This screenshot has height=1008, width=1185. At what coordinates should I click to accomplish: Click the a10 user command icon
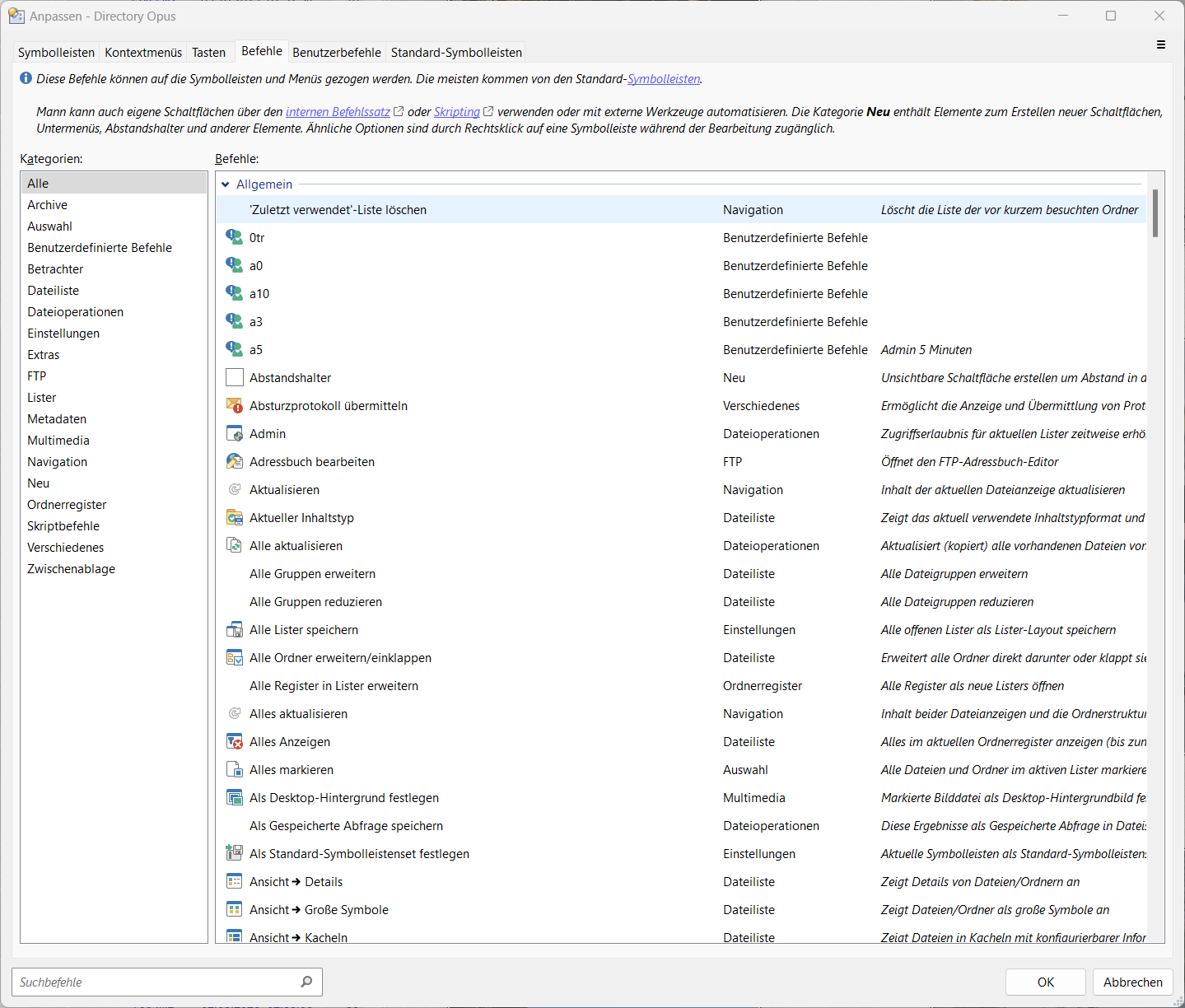(235, 293)
